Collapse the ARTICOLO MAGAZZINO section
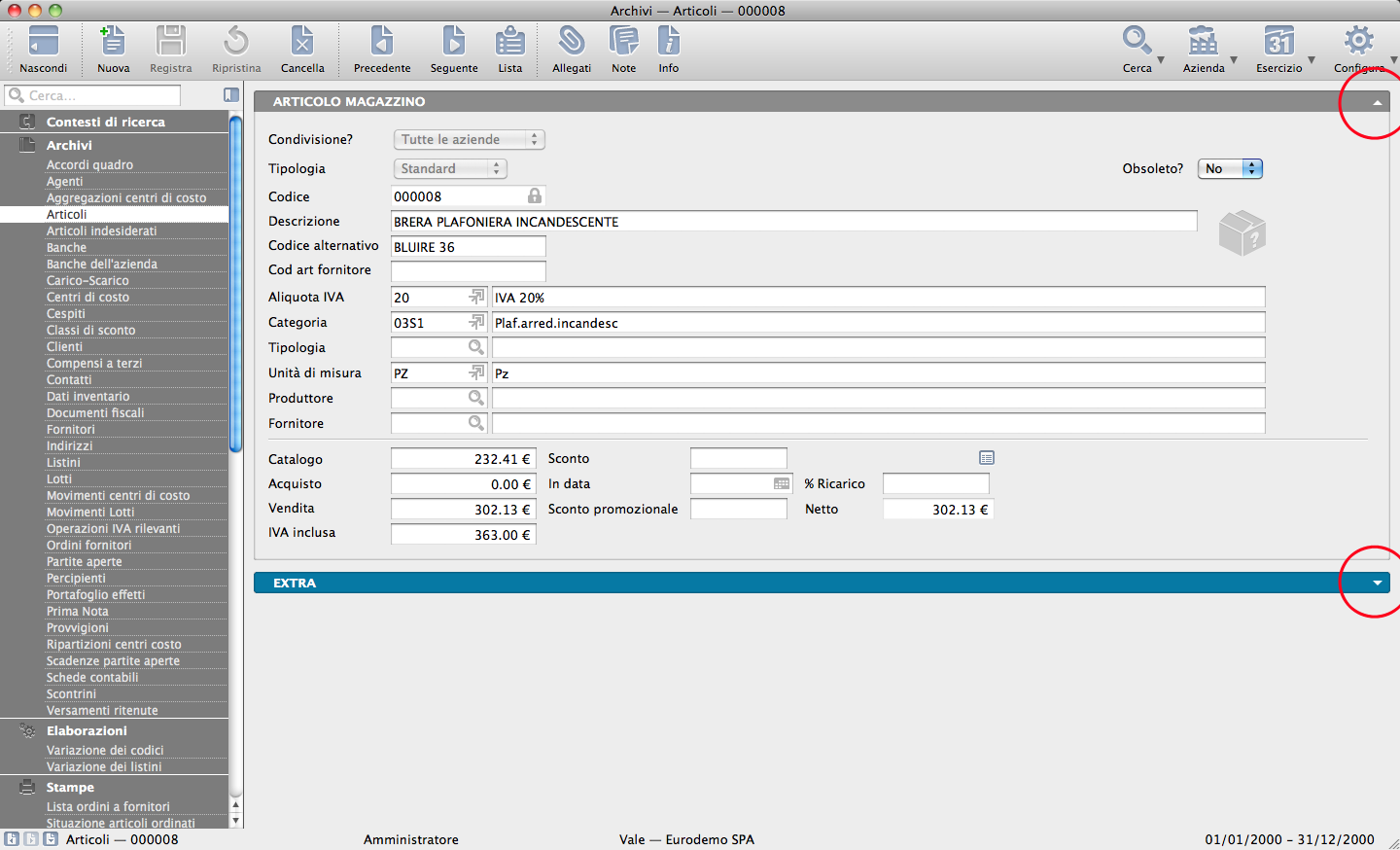Image resolution: width=1400 pixels, height=850 pixels. coord(1377,102)
